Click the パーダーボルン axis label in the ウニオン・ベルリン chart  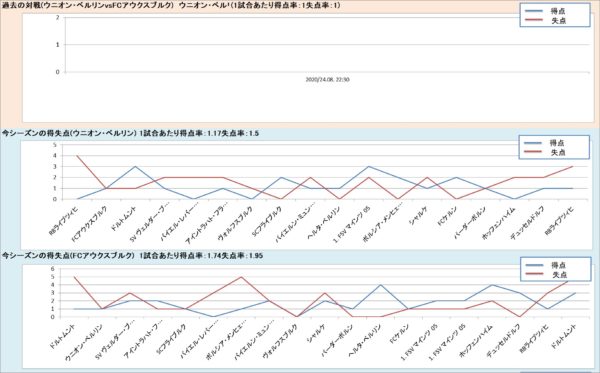pyautogui.click(x=470, y=223)
